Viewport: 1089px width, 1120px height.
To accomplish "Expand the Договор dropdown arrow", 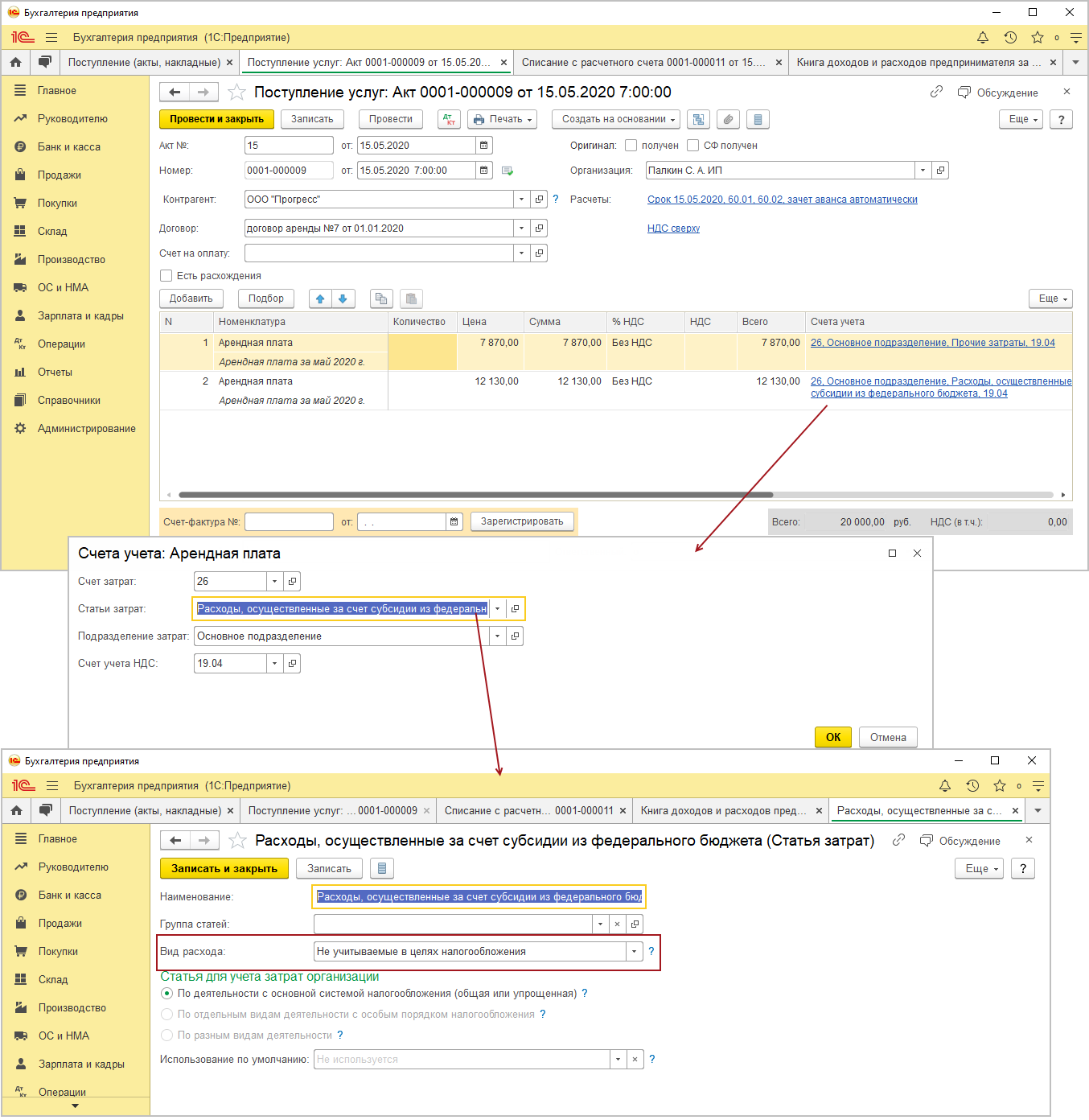I will 522,229.
